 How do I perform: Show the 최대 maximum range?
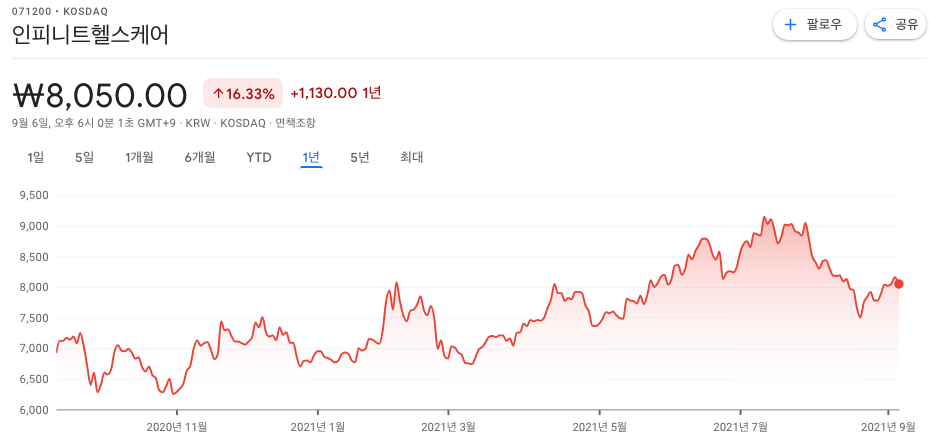click(411, 158)
